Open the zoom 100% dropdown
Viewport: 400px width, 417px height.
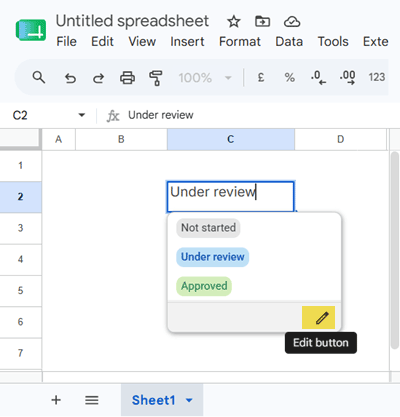coord(205,78)
